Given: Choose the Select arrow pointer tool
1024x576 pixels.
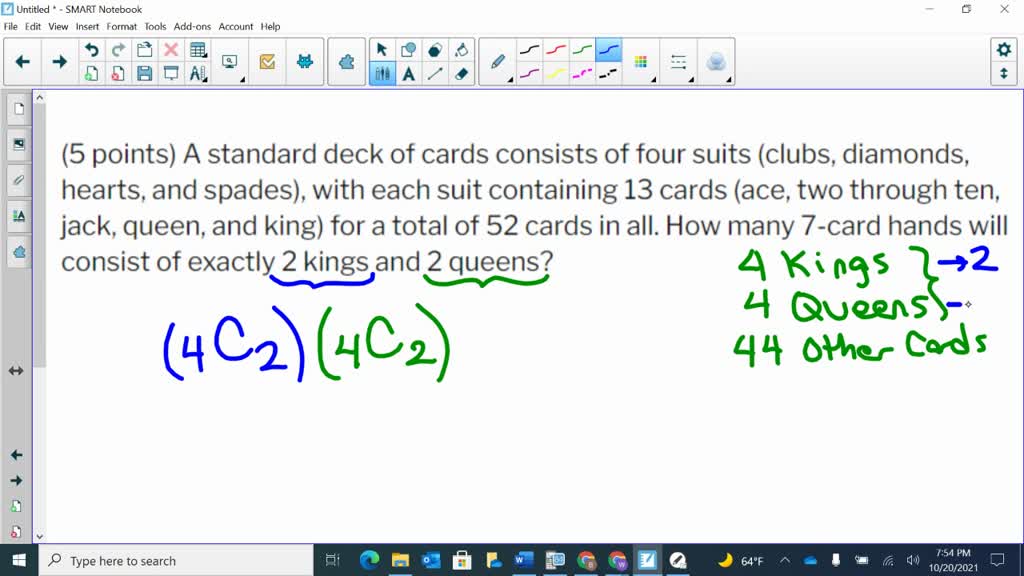Looking at the screenshot, I should coord(382,50).
